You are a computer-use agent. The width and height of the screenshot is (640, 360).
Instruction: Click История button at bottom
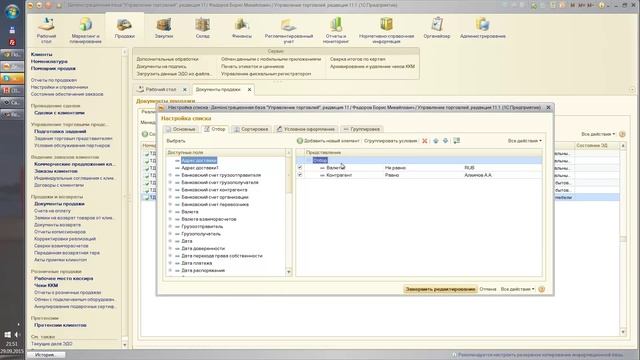(x=45, y=355)
